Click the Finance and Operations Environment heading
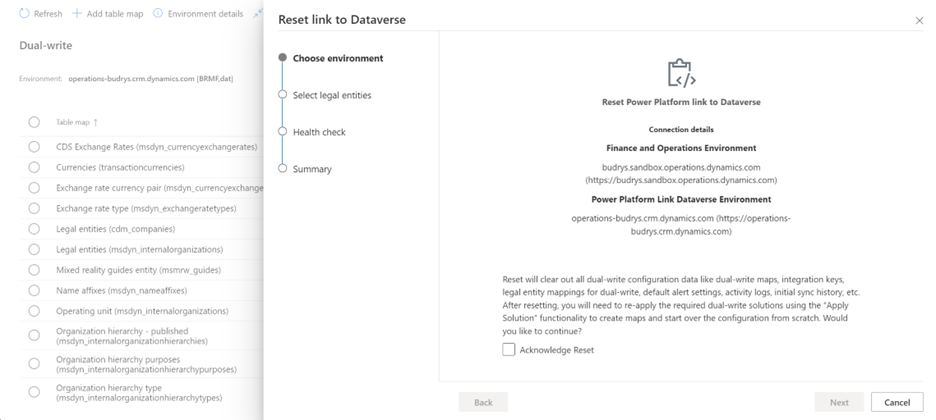The width and height of the screenshot is (936, 420). pos(681,148)
